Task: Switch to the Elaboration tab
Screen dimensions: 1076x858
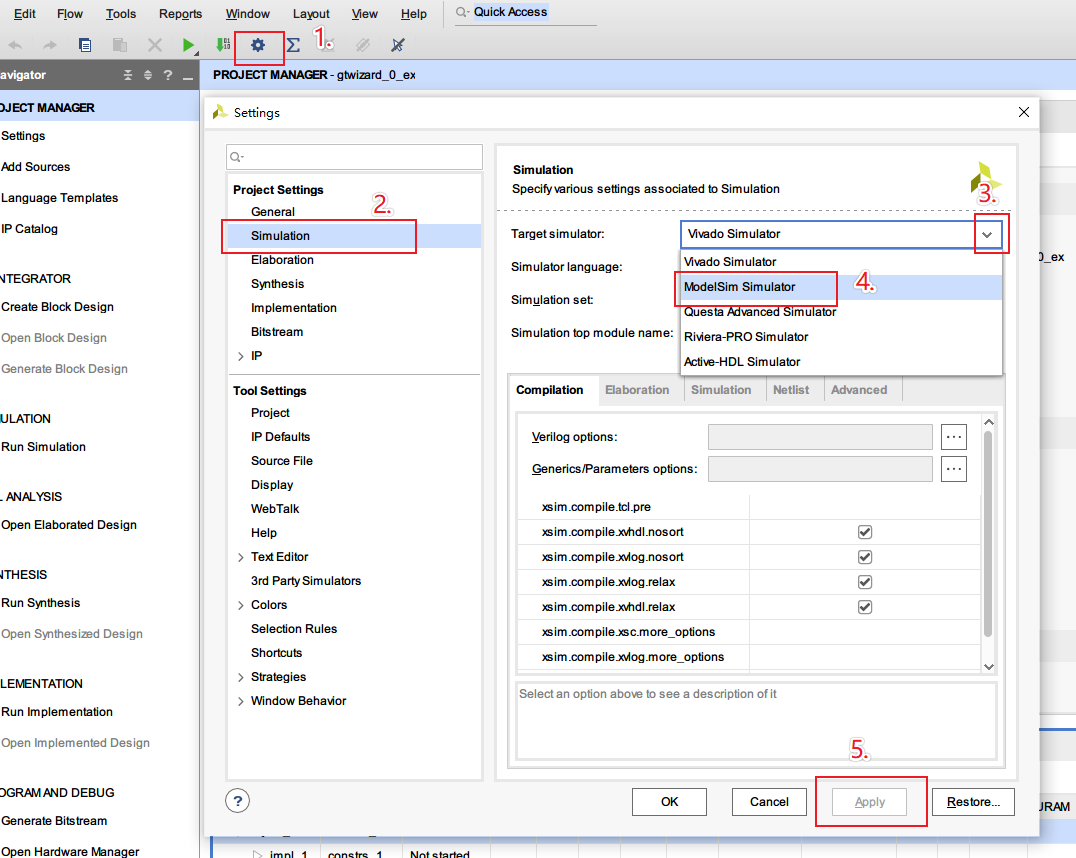Action: [x=637, y=390]
